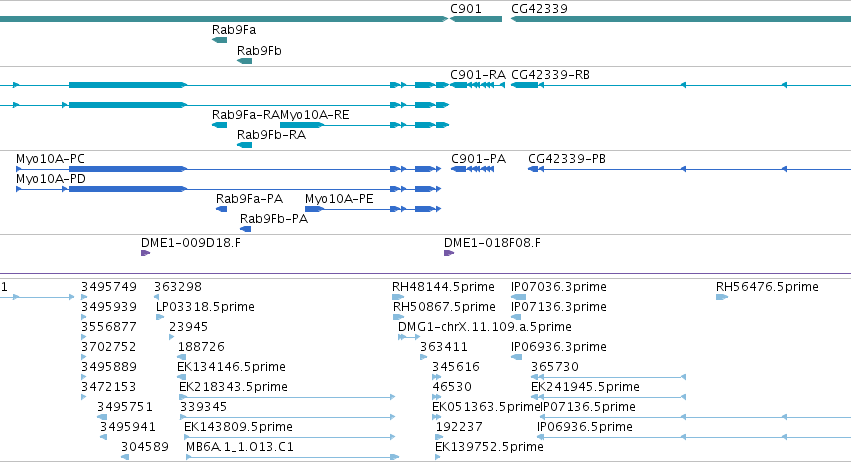Click IP06936.5prime label
Screen dimensions: 851x462
pos(585,427)
